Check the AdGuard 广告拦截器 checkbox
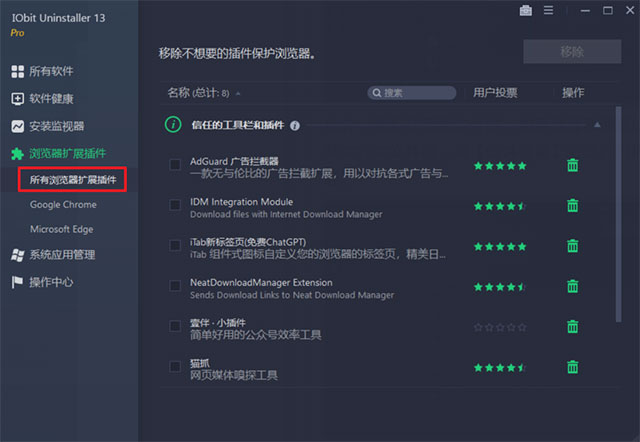The height and width of the screenshot is (442, 640). [175, 164]
